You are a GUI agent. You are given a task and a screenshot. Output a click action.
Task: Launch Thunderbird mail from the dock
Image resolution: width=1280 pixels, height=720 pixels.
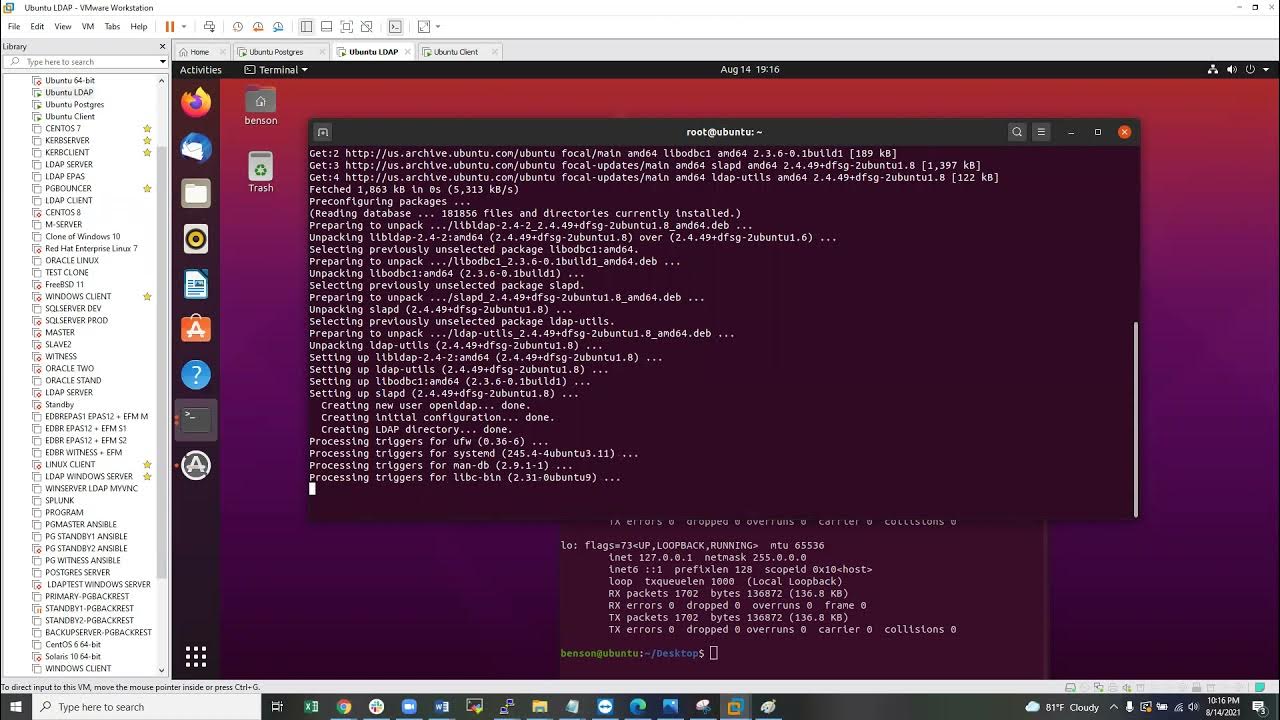[x=196, y=147]
